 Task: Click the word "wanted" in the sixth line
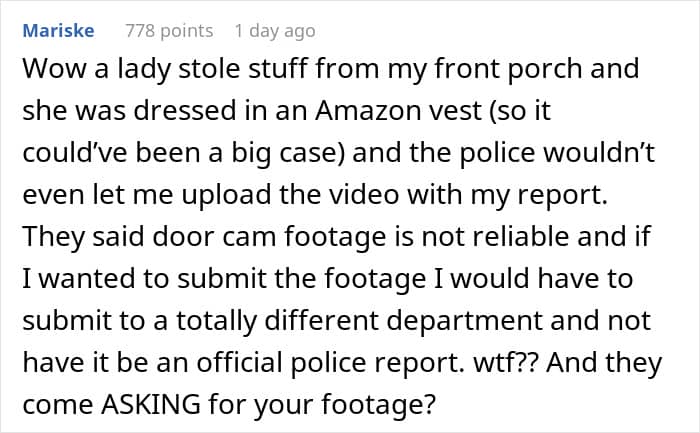(x=87, y=279)
